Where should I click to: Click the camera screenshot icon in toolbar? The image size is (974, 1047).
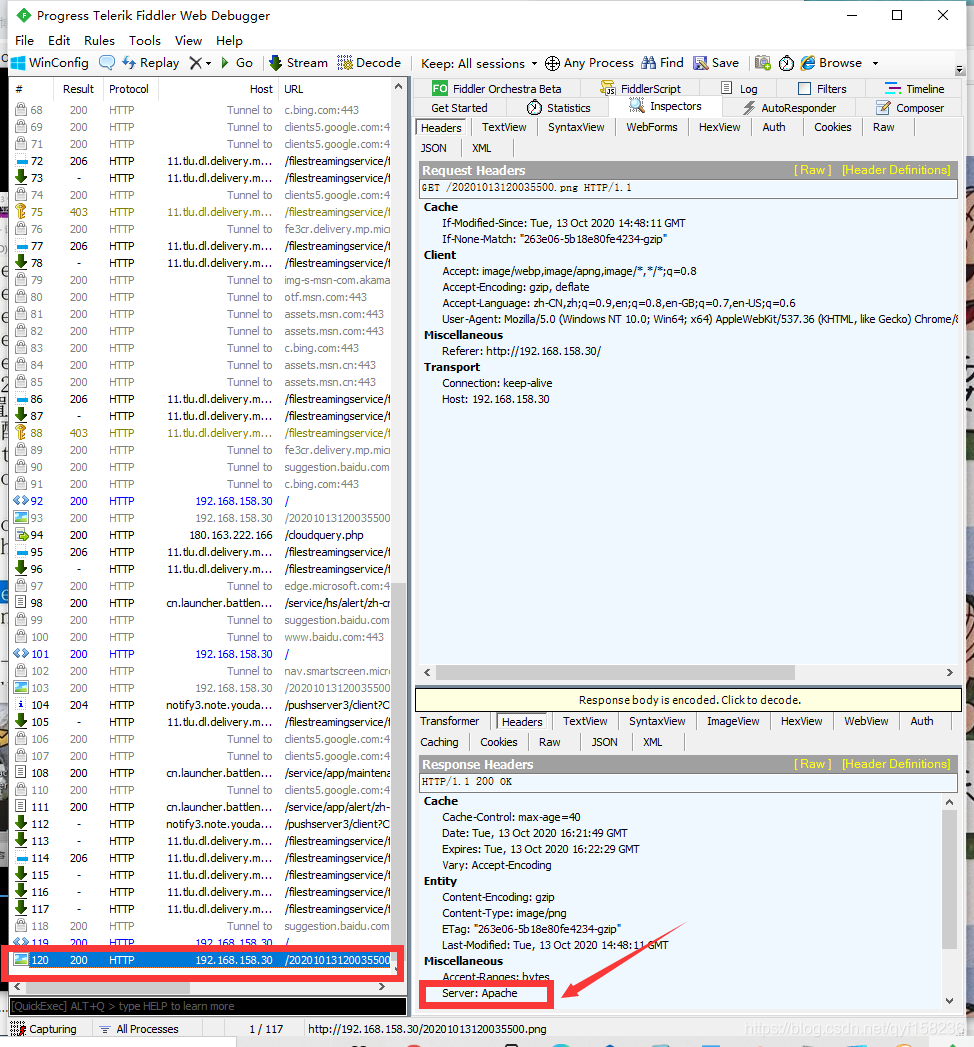[762, 63]
